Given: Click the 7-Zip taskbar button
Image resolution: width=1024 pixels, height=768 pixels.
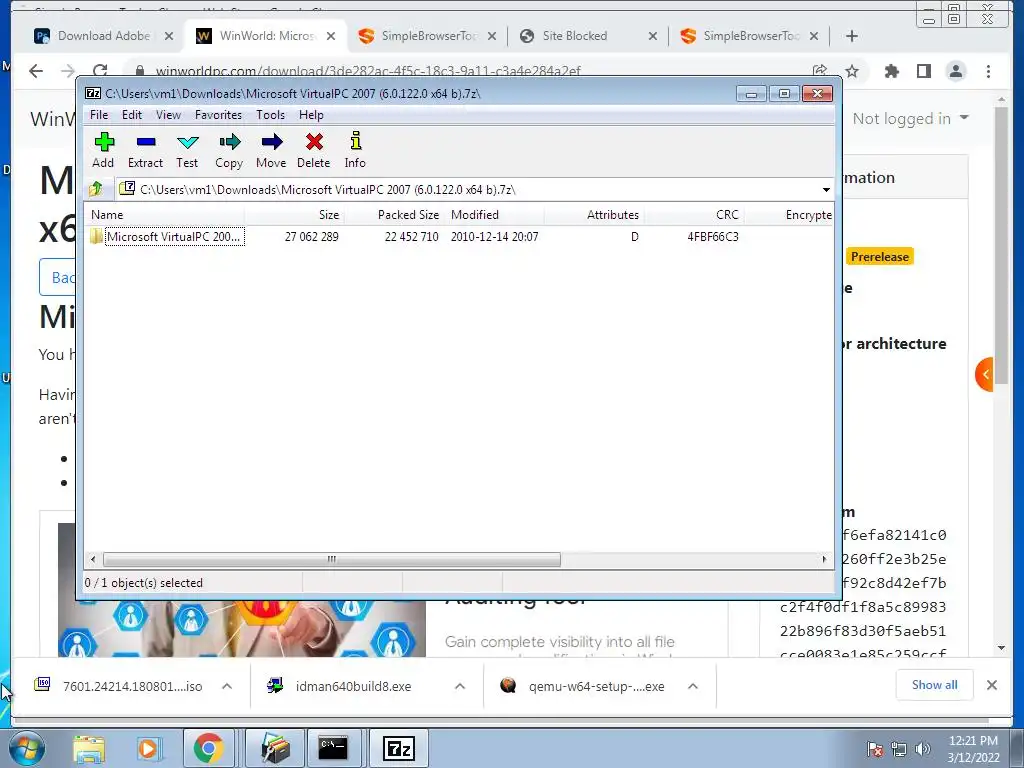Looking at the screenshot, I should pyautogui.click(x=399, y=748).
